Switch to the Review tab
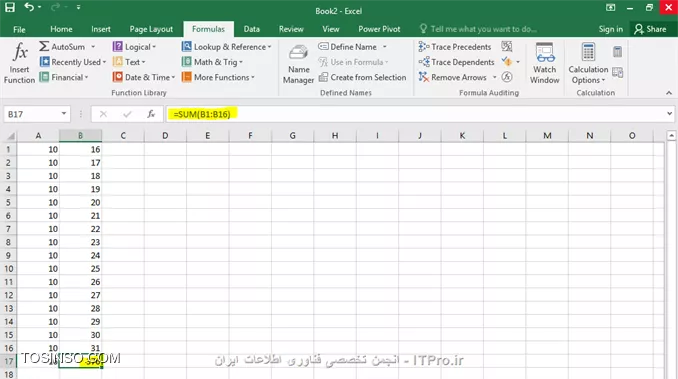 [x=291, y=29]
